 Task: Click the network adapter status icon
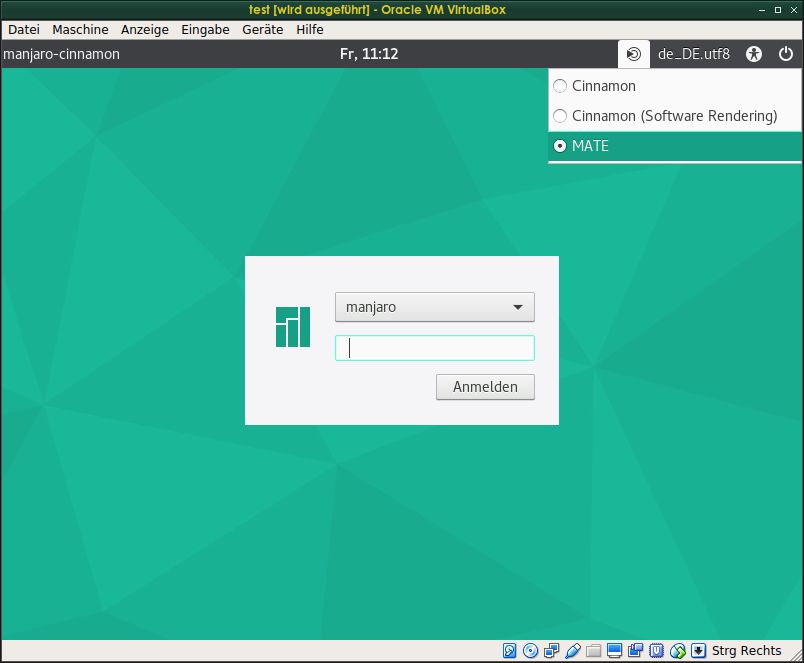click(x=552, y=651)
